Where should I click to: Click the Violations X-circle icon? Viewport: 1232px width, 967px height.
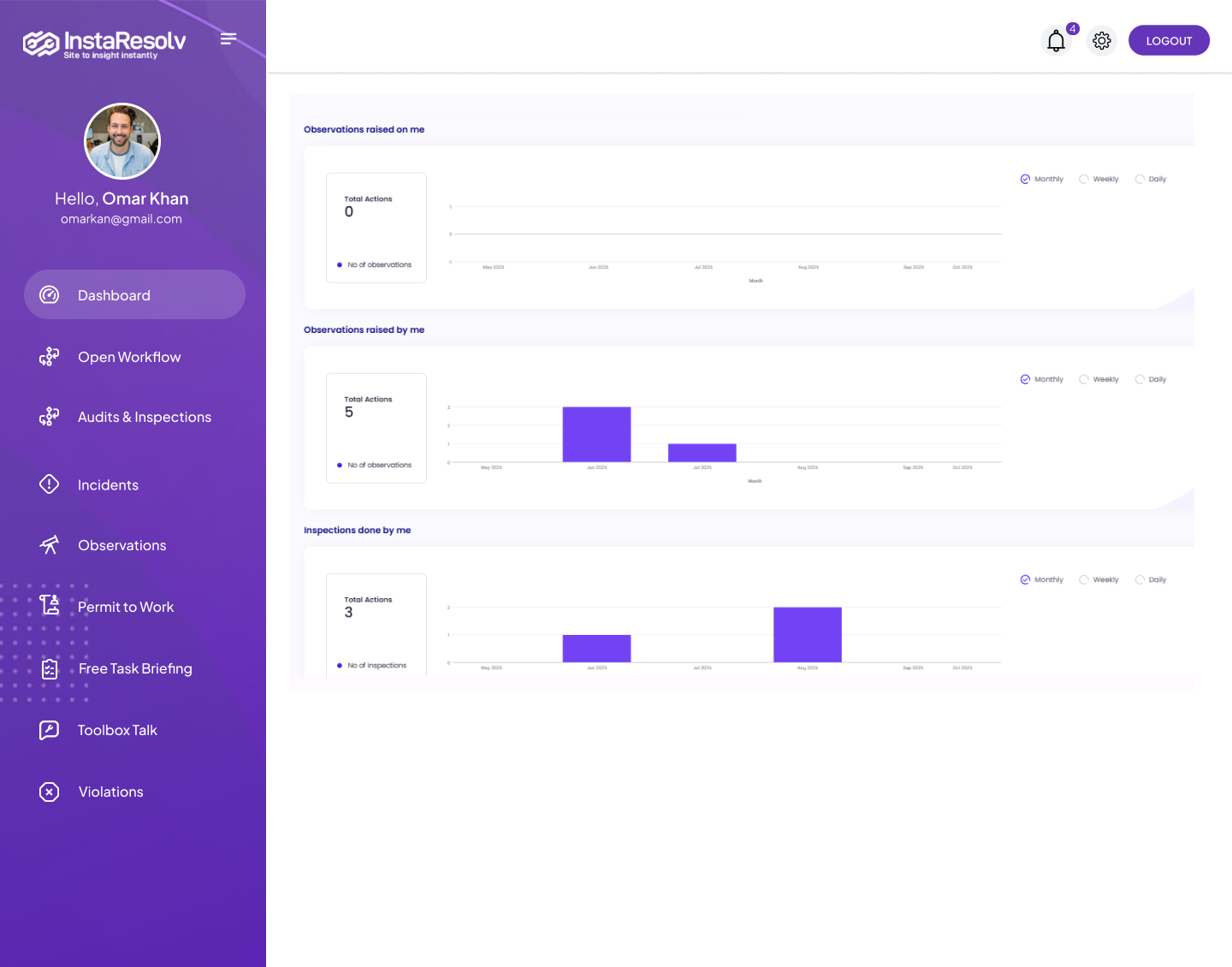click(50, 792)
